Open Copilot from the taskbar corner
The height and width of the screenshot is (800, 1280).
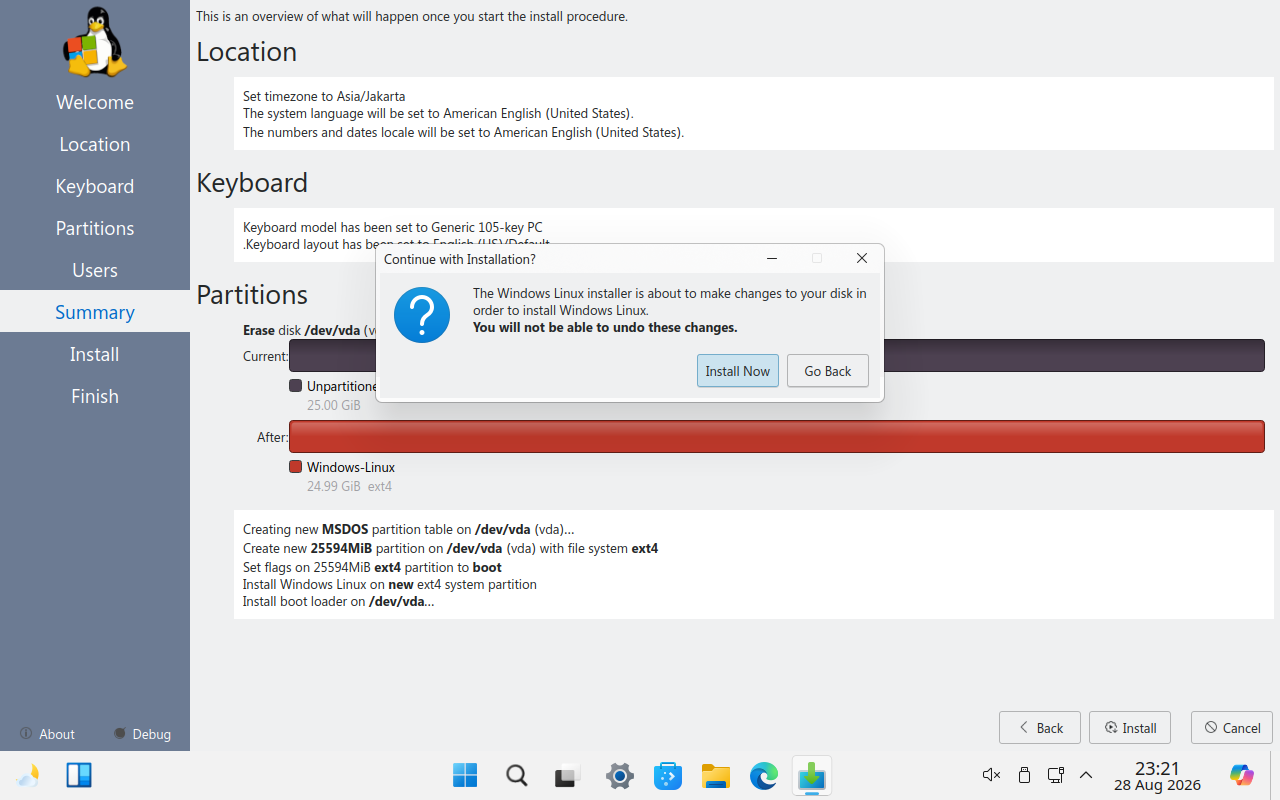[x=1242, y=775]
